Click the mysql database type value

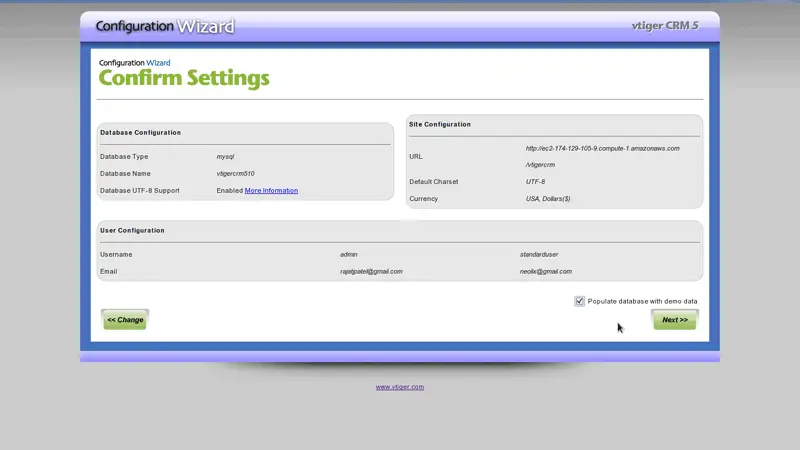click(225, 157)
